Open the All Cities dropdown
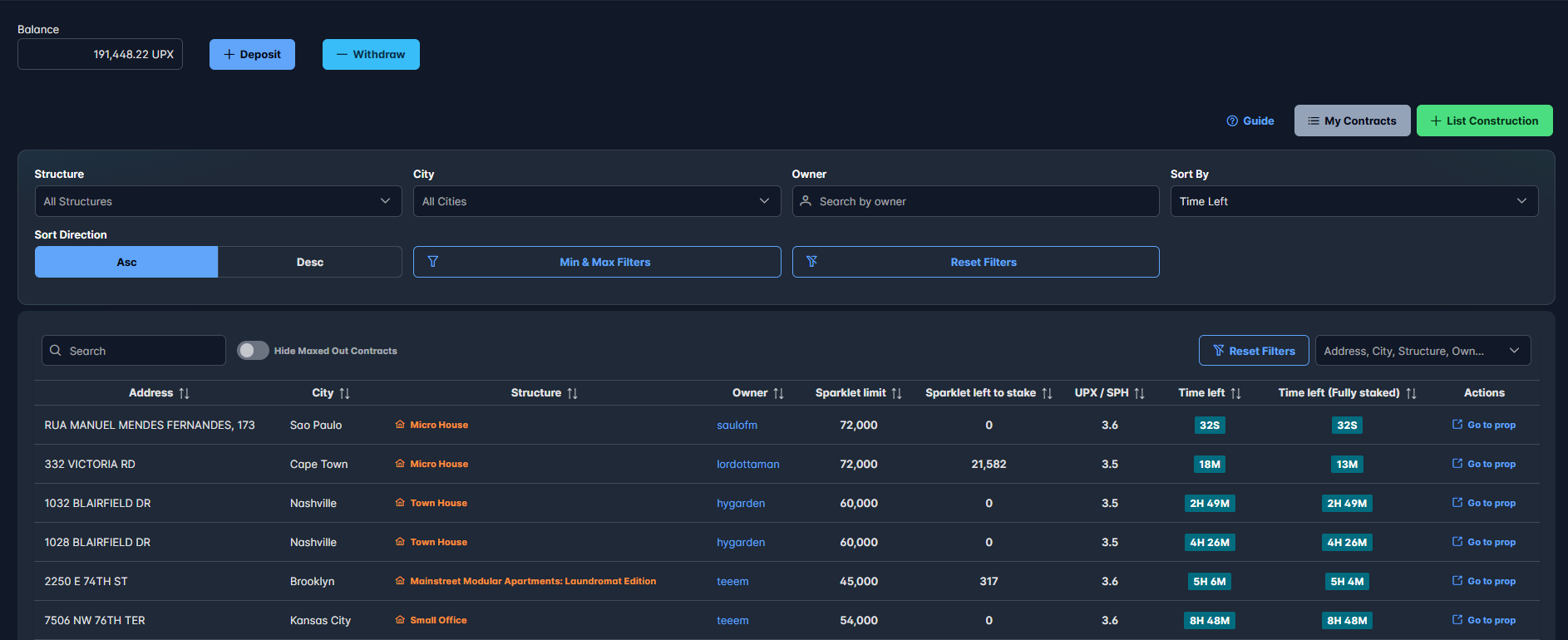This screenshot has height=640, width=1568. coord(597,201)
